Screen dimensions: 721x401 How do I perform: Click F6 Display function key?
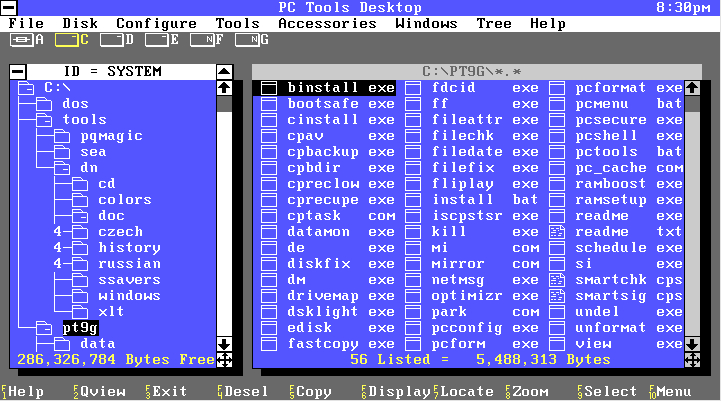click(396, 392)
